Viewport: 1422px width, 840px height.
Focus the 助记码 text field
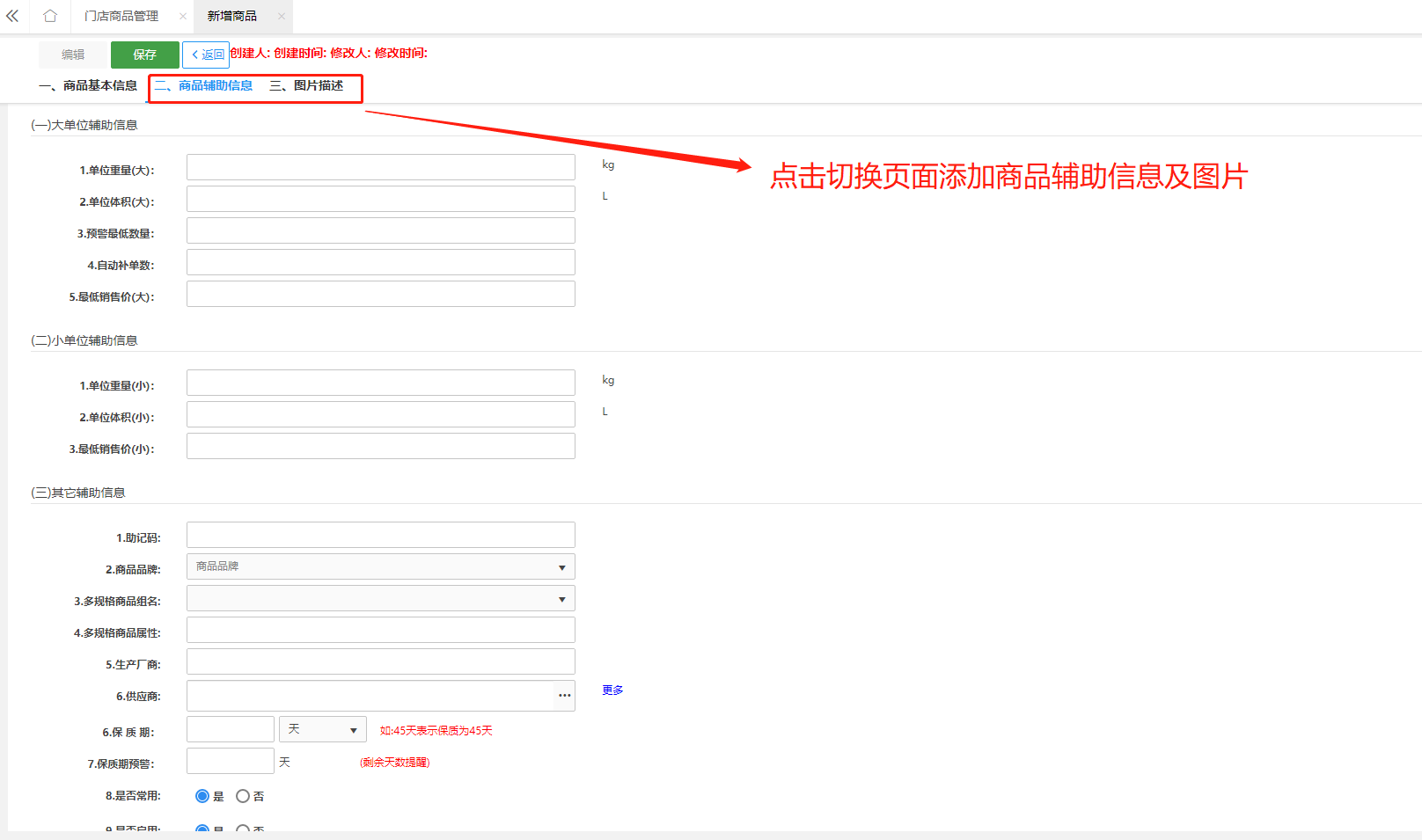[380, 535]
